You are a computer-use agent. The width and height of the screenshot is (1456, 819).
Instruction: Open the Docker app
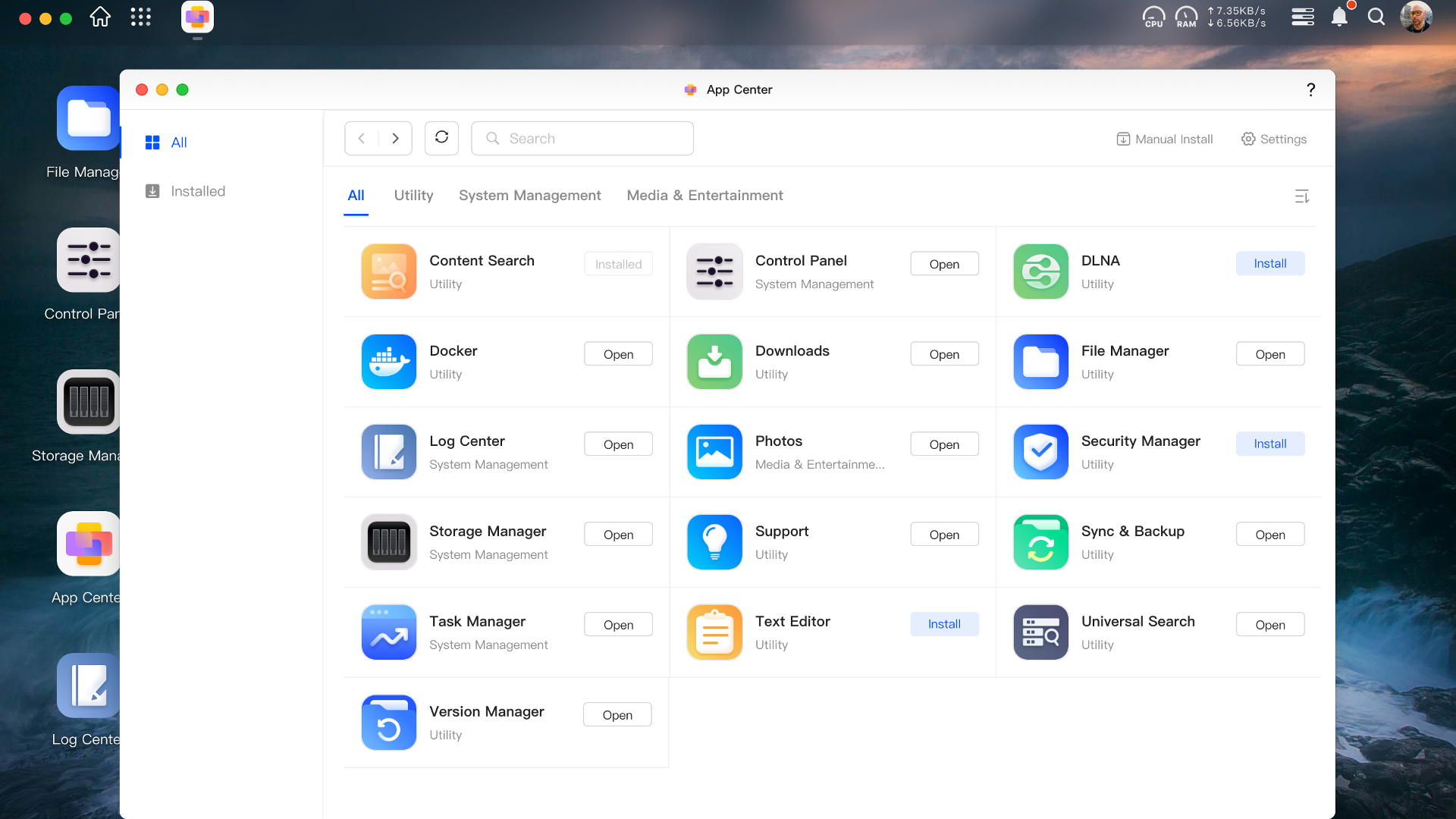tap(617, 353)
